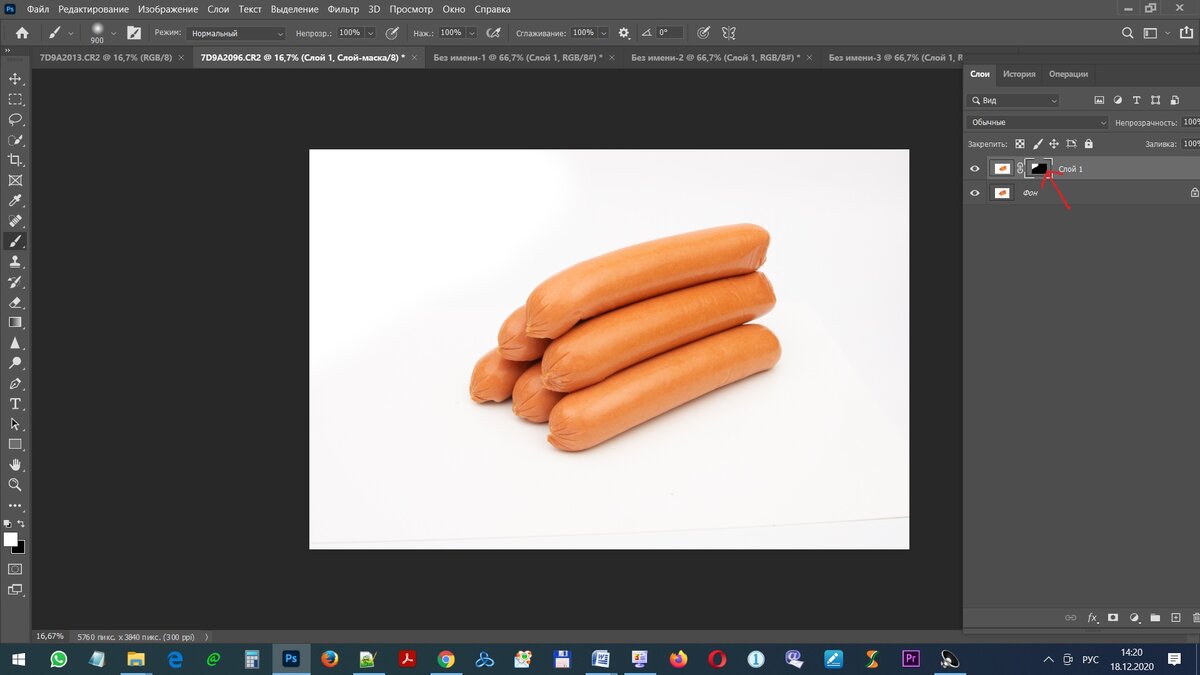Open the Непрозр. opacity dropdown arrow
This screenshot has width=1200, height=675.
tap(369, 33)
